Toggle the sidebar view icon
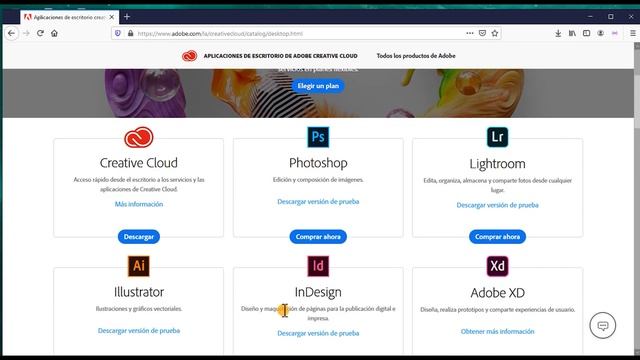640x360 pixels. coord(587,33)
